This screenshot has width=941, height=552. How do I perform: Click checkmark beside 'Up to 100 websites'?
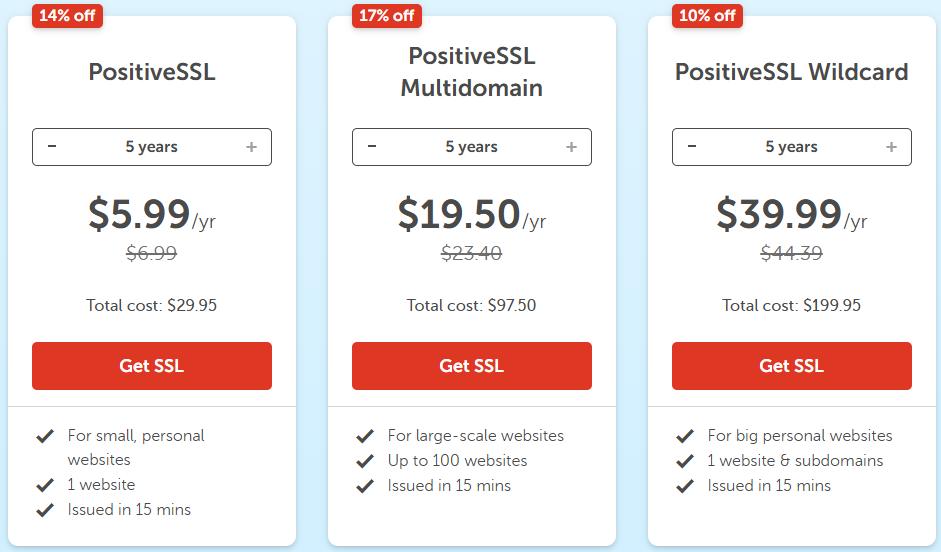coord(365,462)
